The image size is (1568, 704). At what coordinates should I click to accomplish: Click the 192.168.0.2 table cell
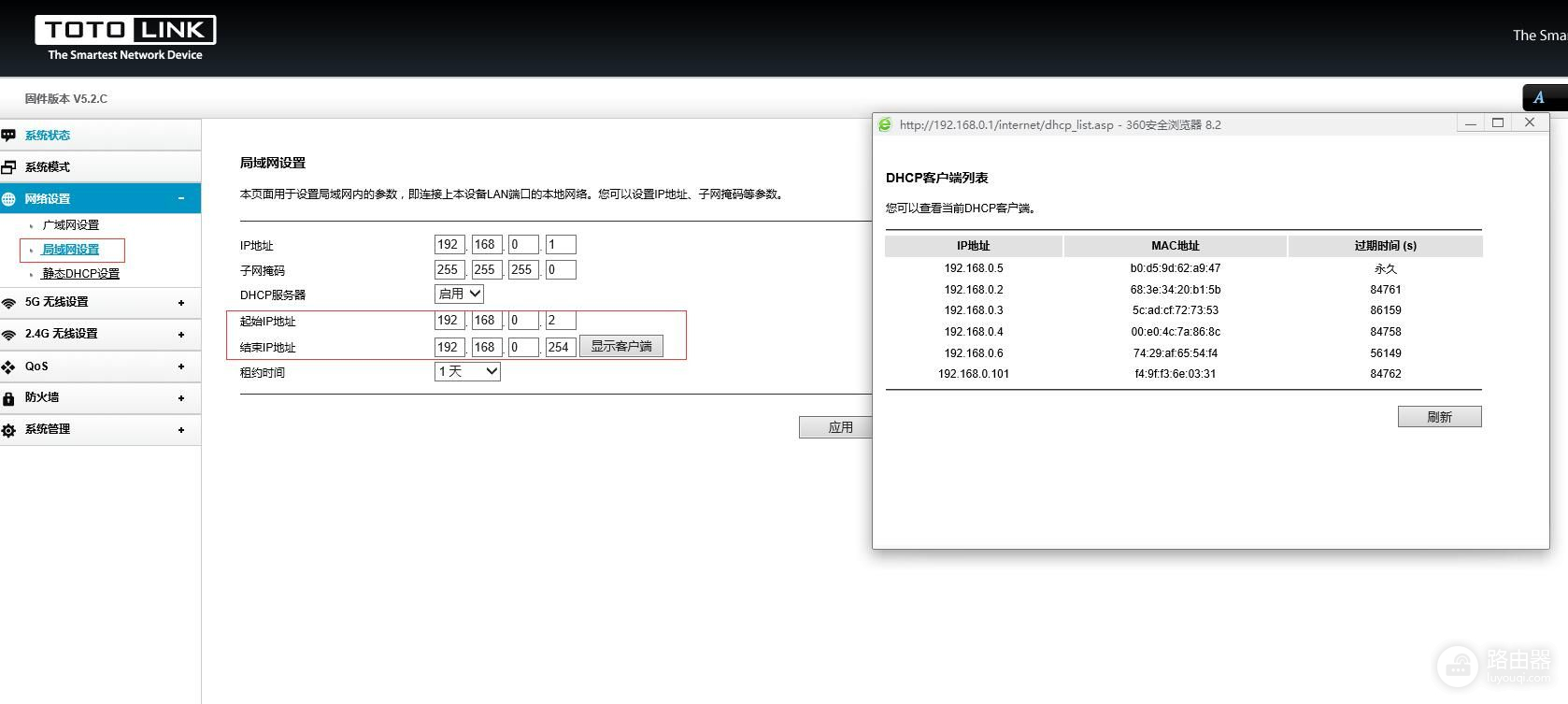(x=974, y=290)
